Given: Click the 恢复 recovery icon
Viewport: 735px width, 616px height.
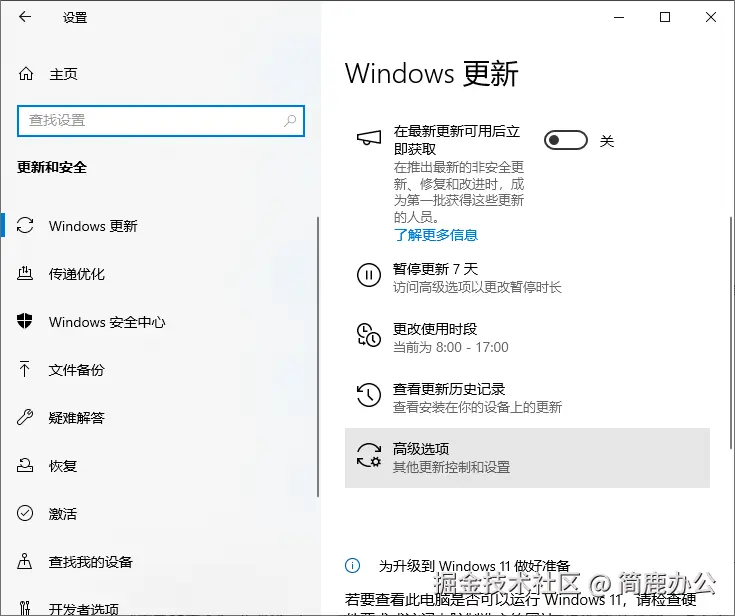Looking at the screenshot, I should (25, 465).
